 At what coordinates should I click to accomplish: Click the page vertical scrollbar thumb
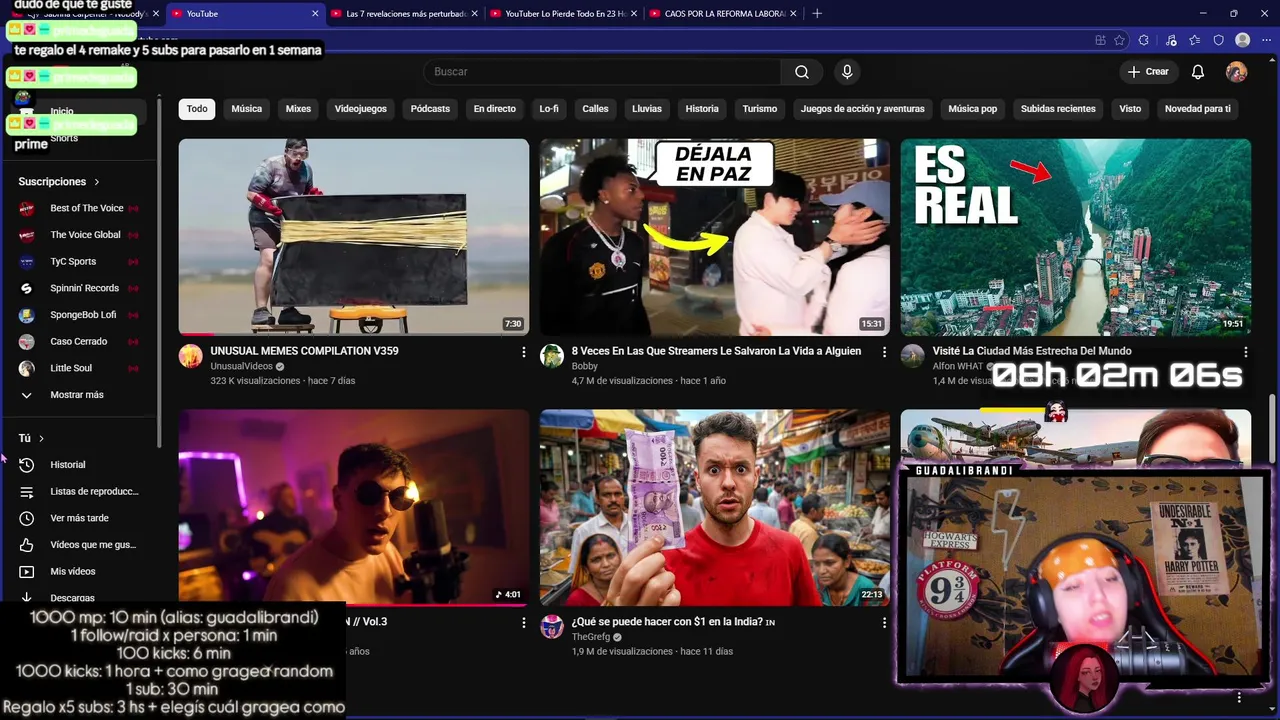click(1273, 428)
